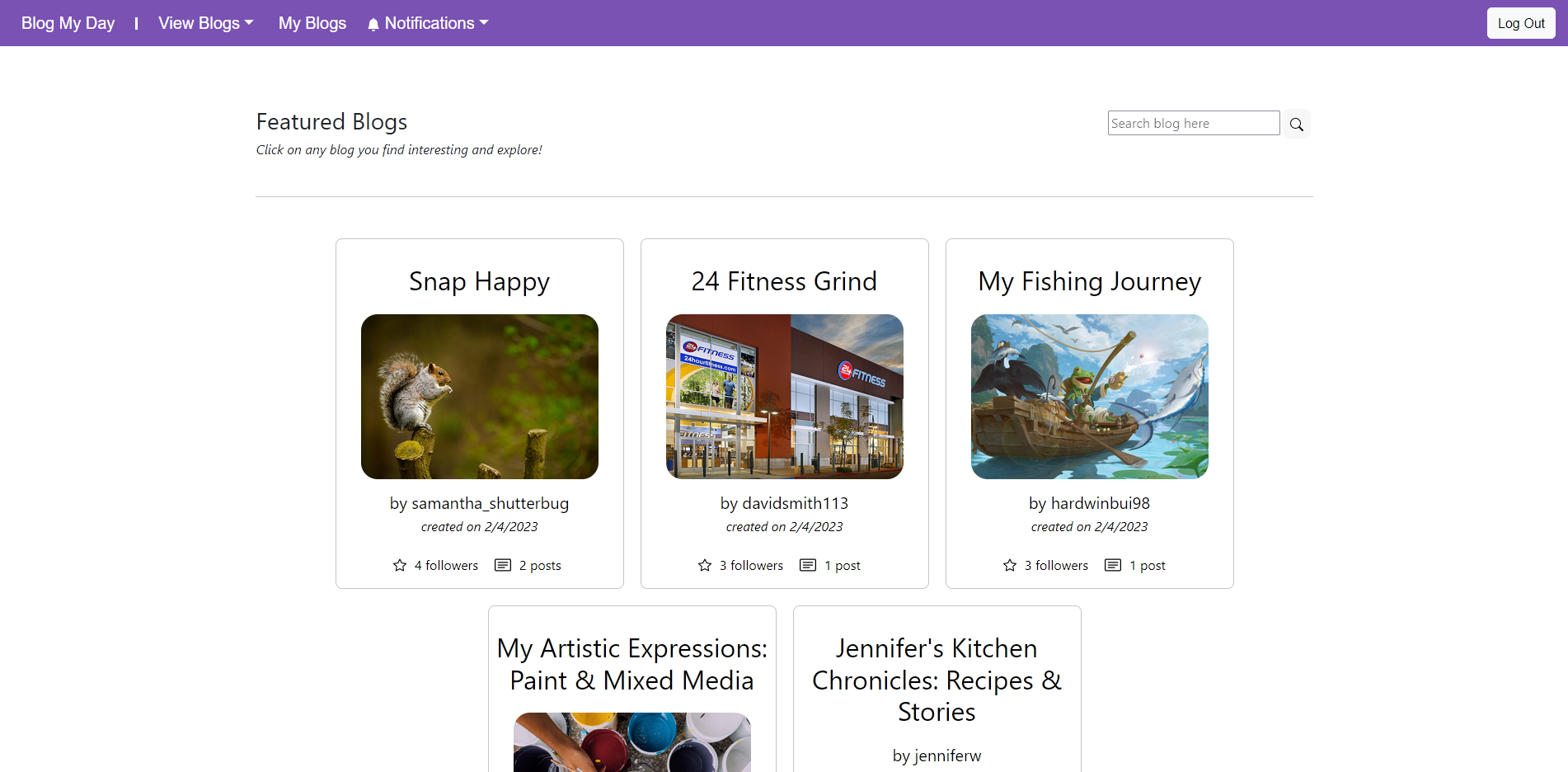
Task: Click the Log Out button
Action: [1520, 22]
